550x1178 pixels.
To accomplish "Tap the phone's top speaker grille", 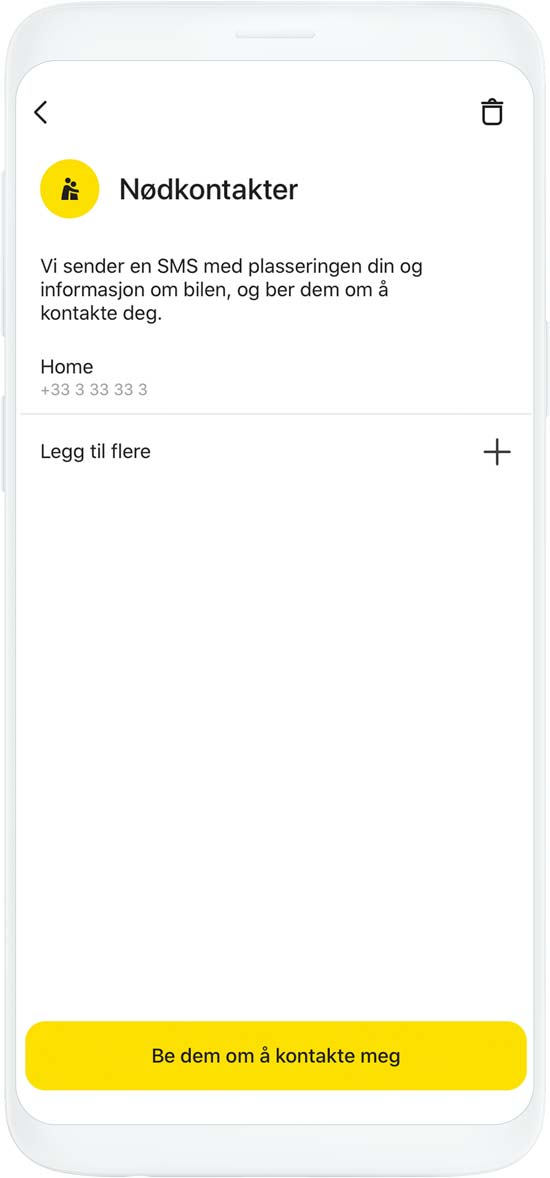I will pyautogui.click(x=275, y=35).
